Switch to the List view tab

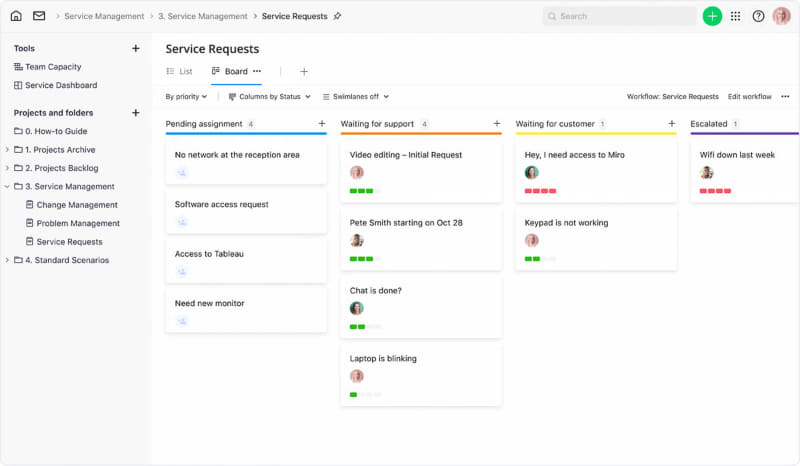179,71
